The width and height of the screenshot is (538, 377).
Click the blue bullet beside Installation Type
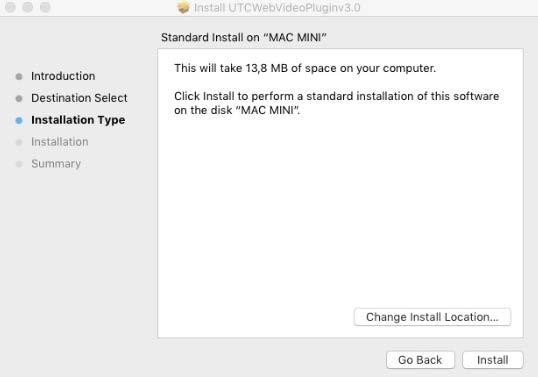tap(19, 120)
